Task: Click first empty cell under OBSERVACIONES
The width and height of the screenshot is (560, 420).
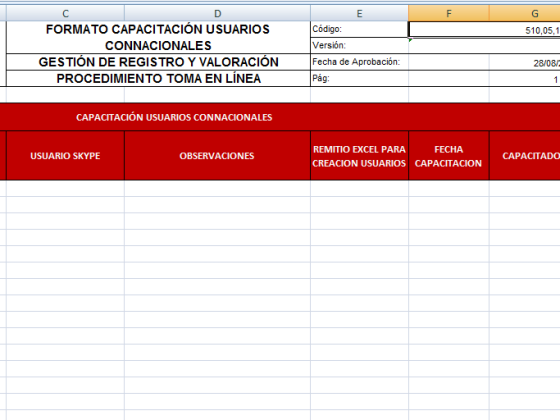Action: (217, 188)
